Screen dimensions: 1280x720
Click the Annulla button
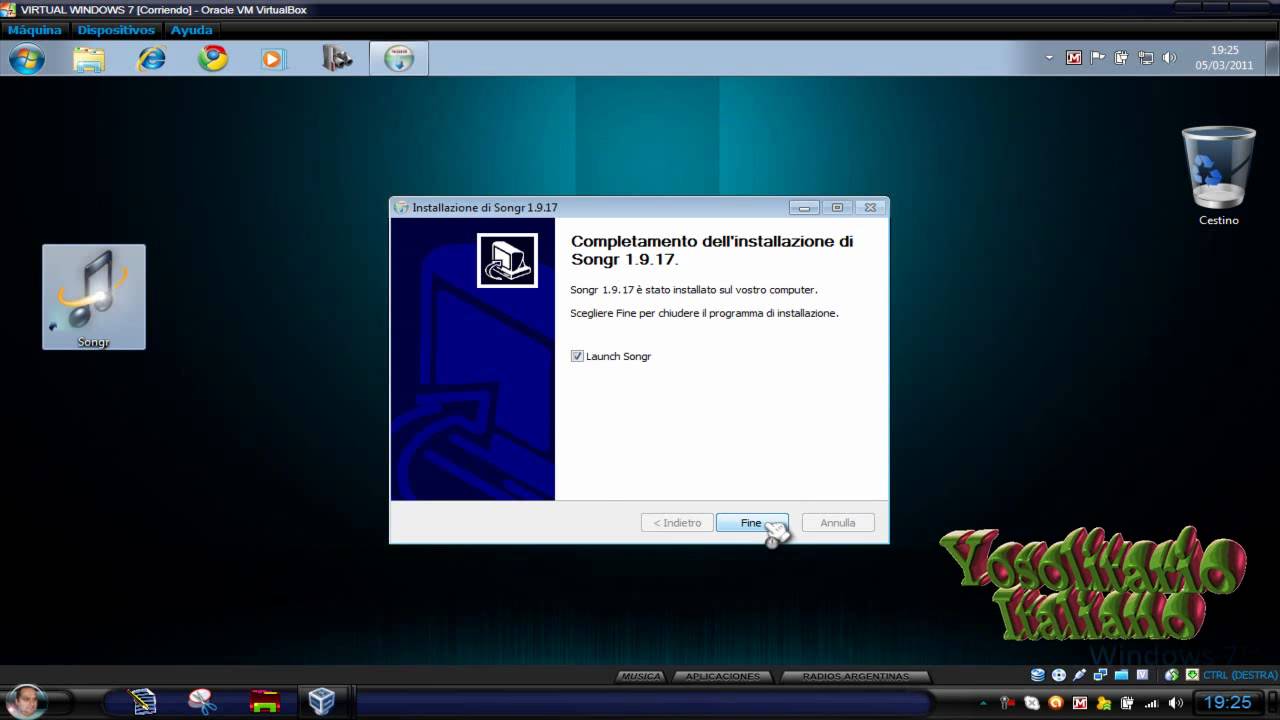[838, 523]
